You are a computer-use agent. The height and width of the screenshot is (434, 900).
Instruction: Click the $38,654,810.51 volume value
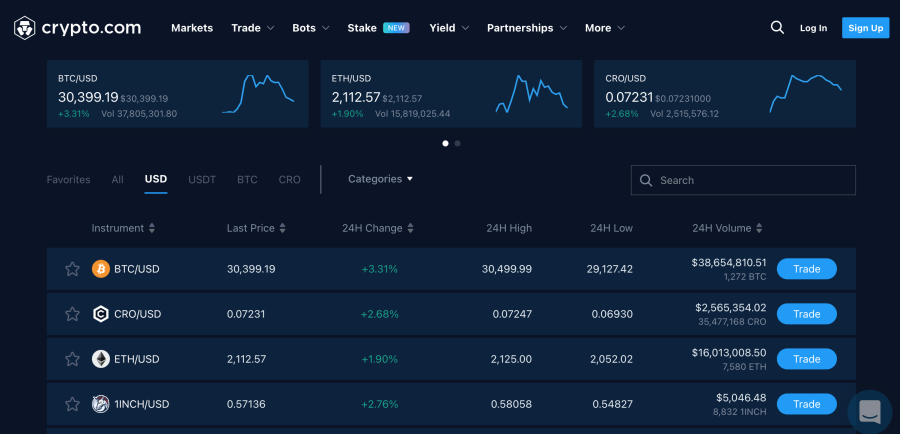click(x=729, y=263)
